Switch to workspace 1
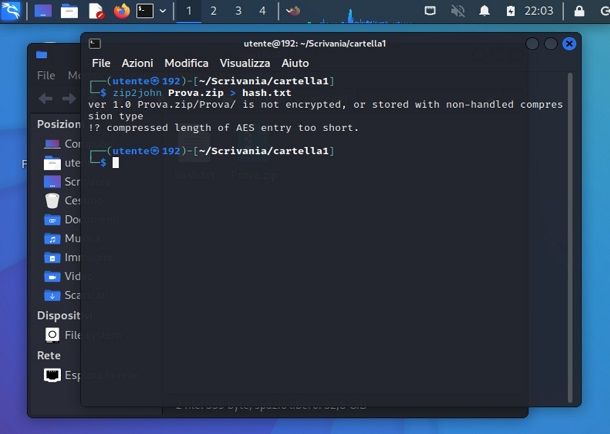Image resolution: width=610 pixels, height=434 pixels. coord(189,11)
